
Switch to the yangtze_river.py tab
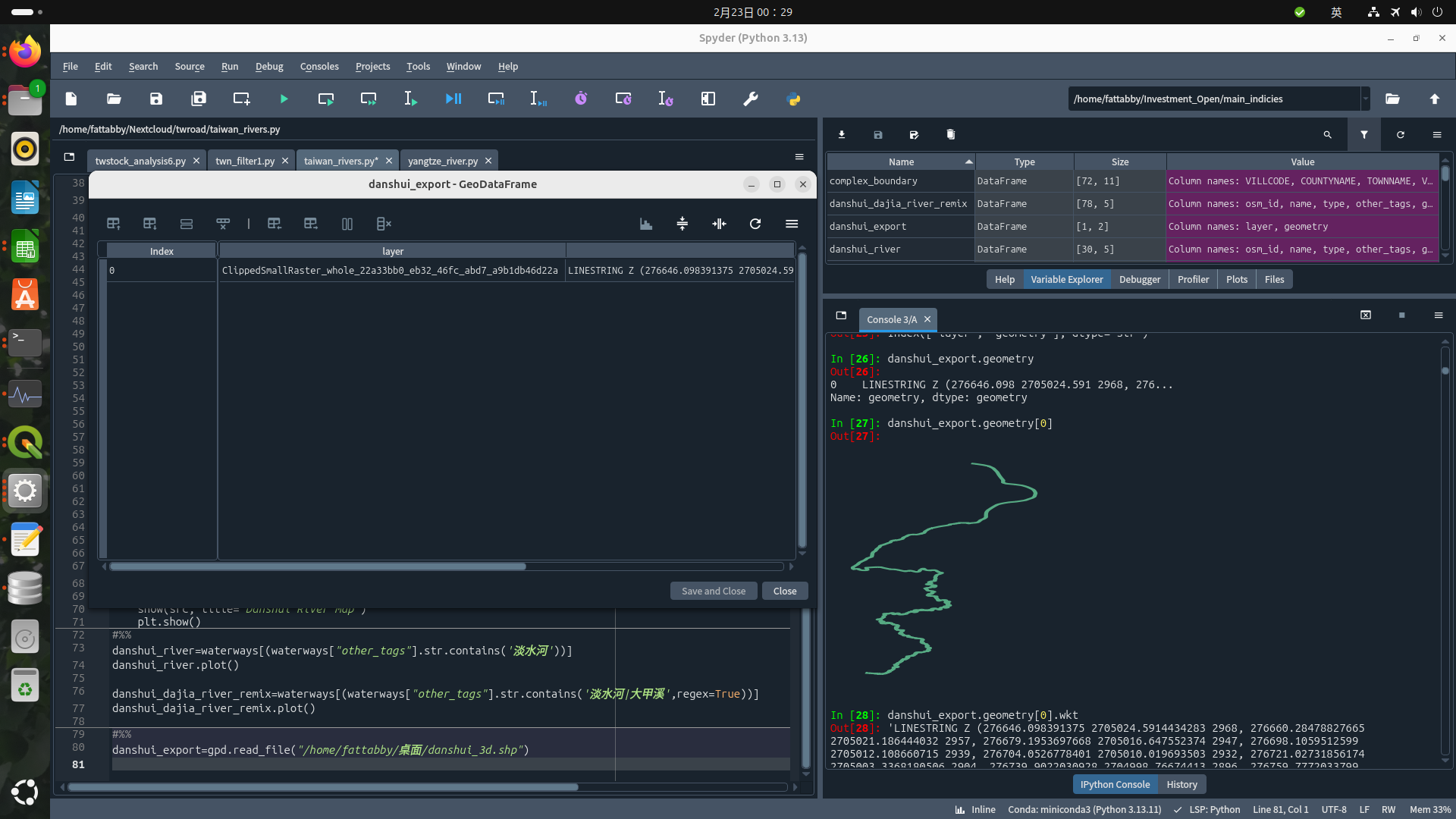click(443, 161)
